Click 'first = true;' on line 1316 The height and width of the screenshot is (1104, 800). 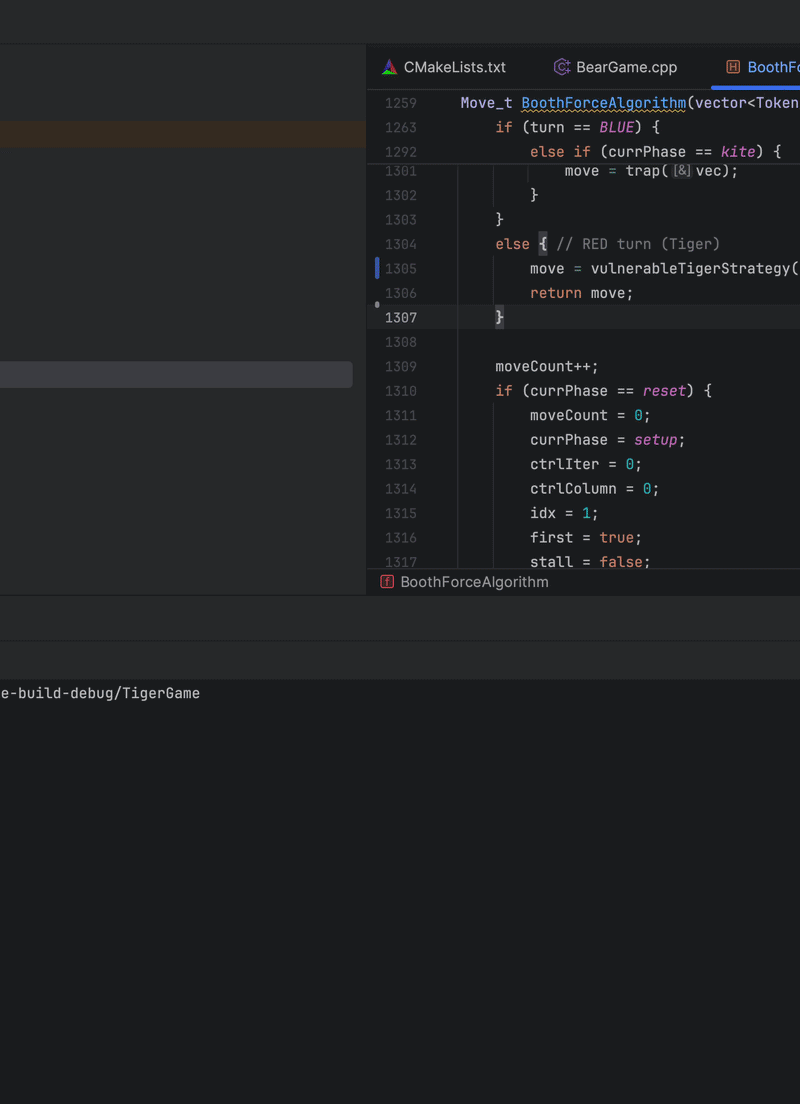[586, 538]
